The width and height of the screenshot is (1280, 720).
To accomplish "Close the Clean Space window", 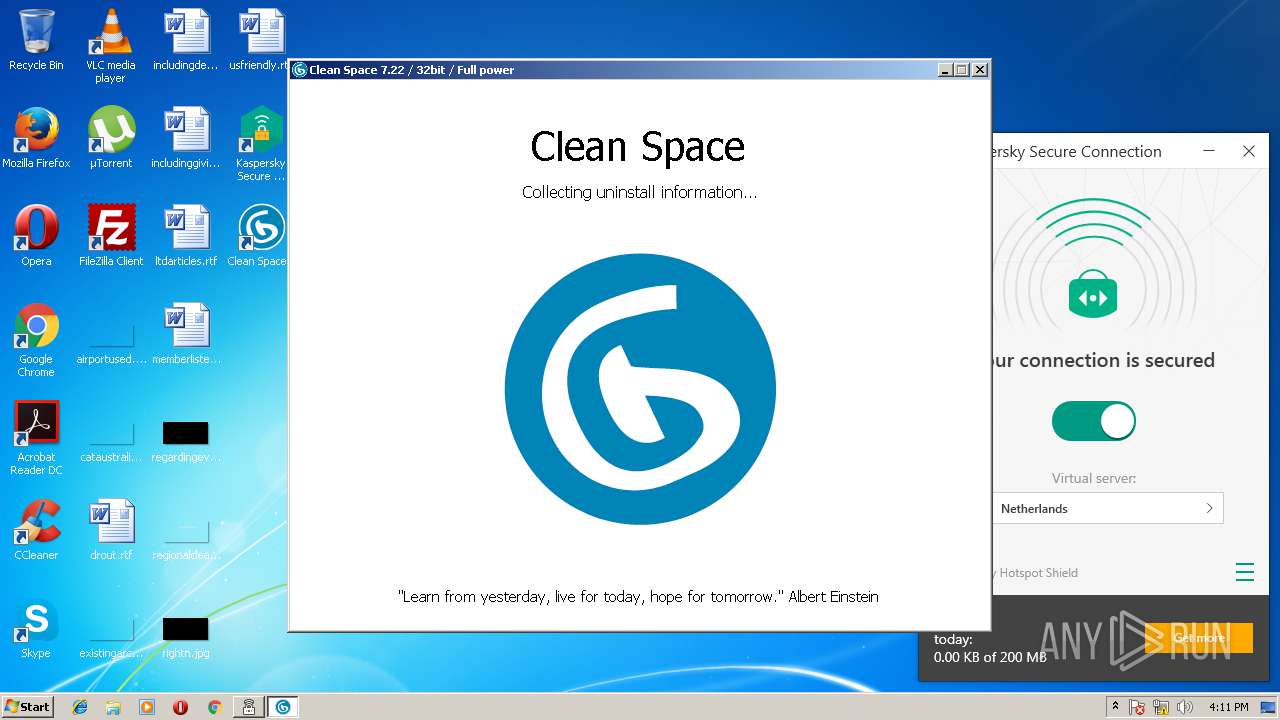I will [x=980, y=70].
